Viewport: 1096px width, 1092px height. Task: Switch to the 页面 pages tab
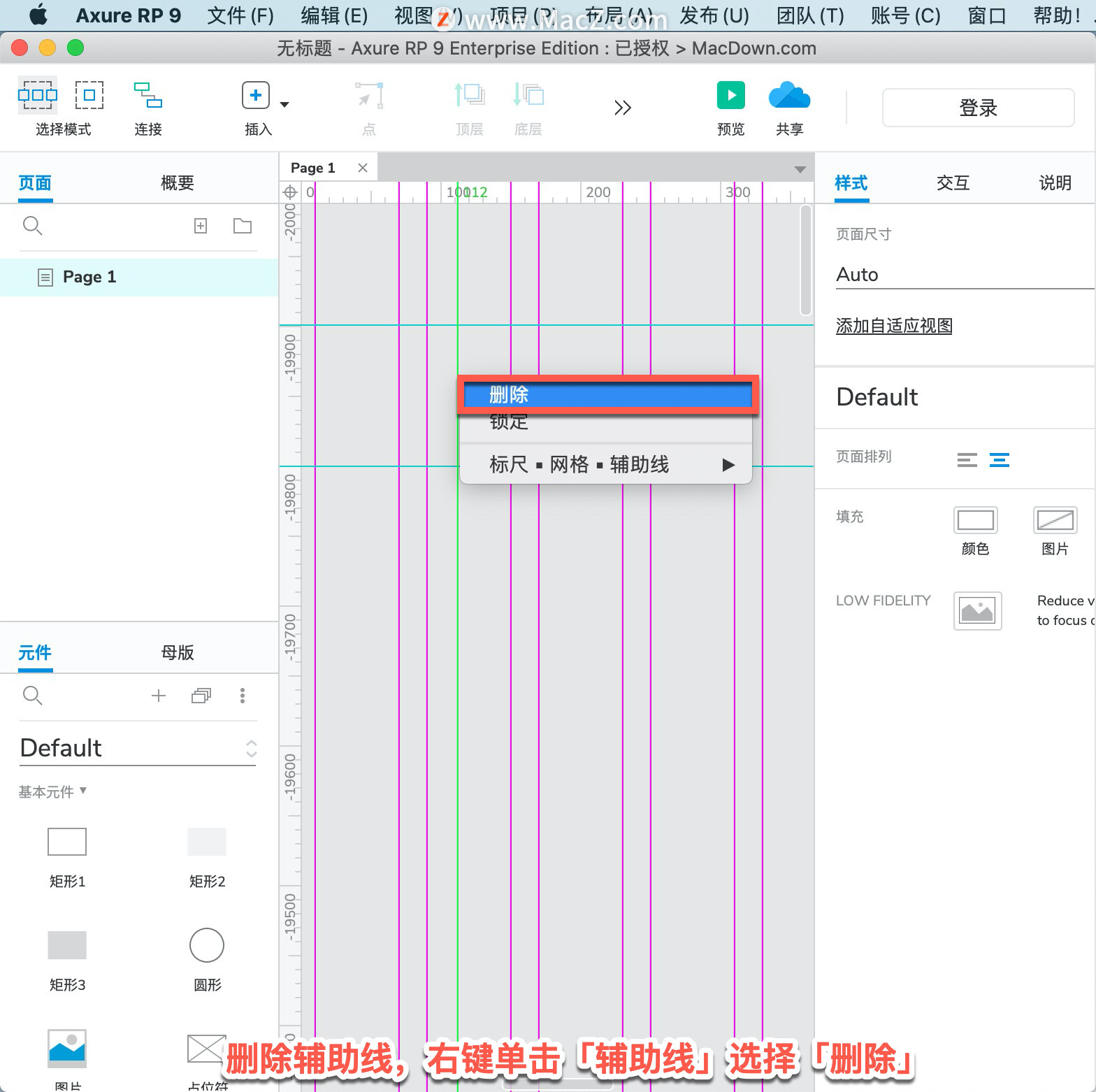tap(35, 183)
